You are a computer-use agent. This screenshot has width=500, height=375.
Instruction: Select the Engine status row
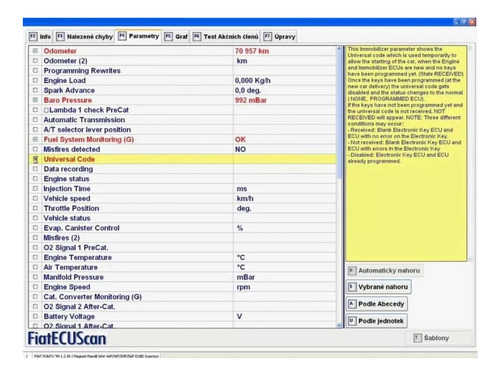click(x=183, y=179)
